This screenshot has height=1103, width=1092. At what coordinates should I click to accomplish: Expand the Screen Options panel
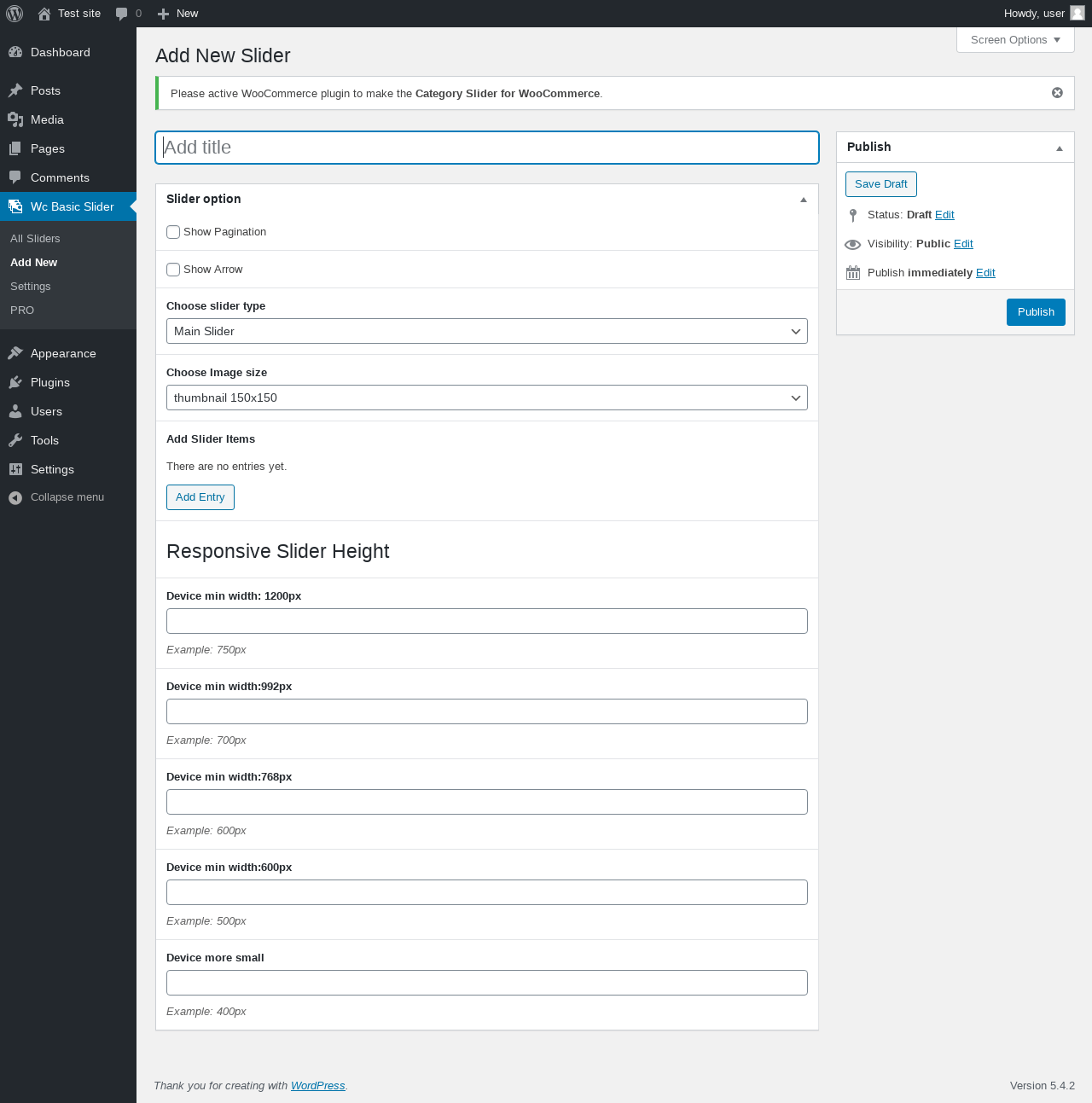(1015, 40)
